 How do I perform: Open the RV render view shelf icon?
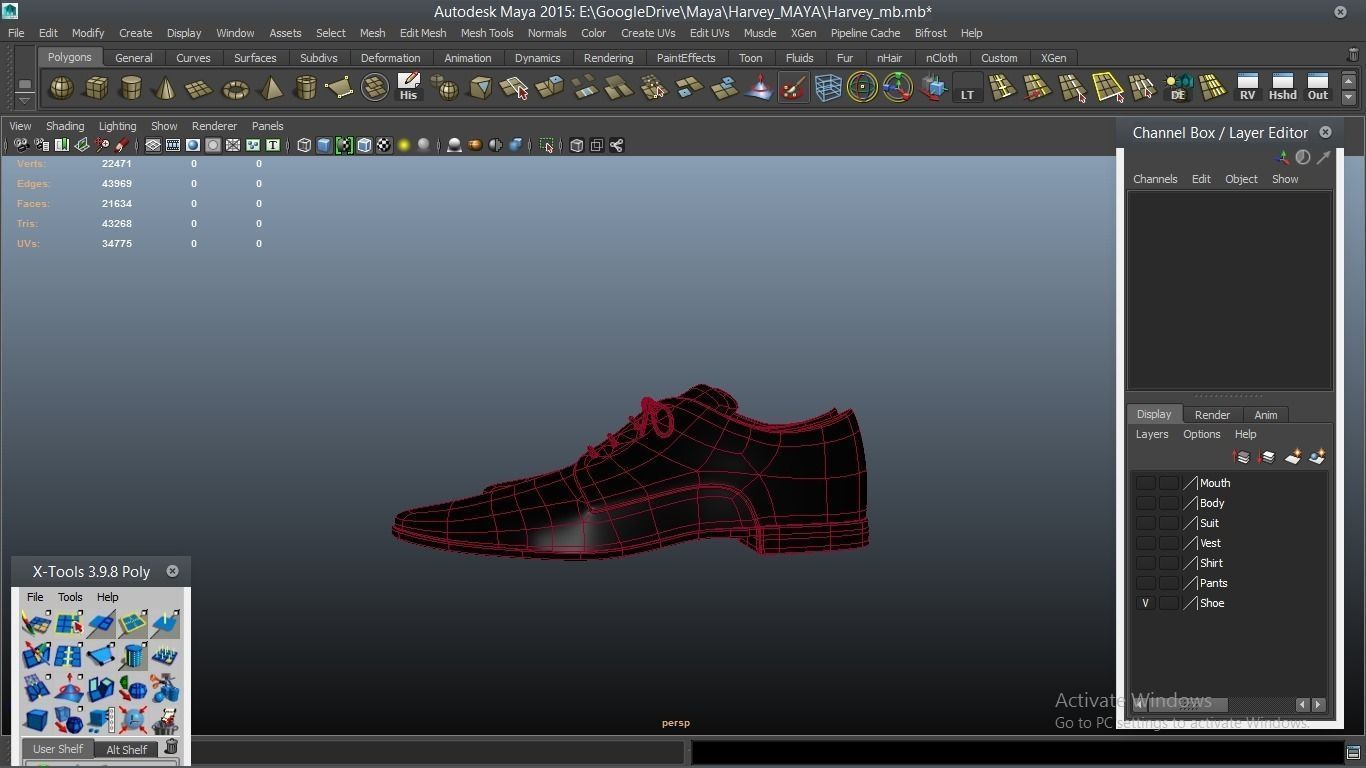1247,88
